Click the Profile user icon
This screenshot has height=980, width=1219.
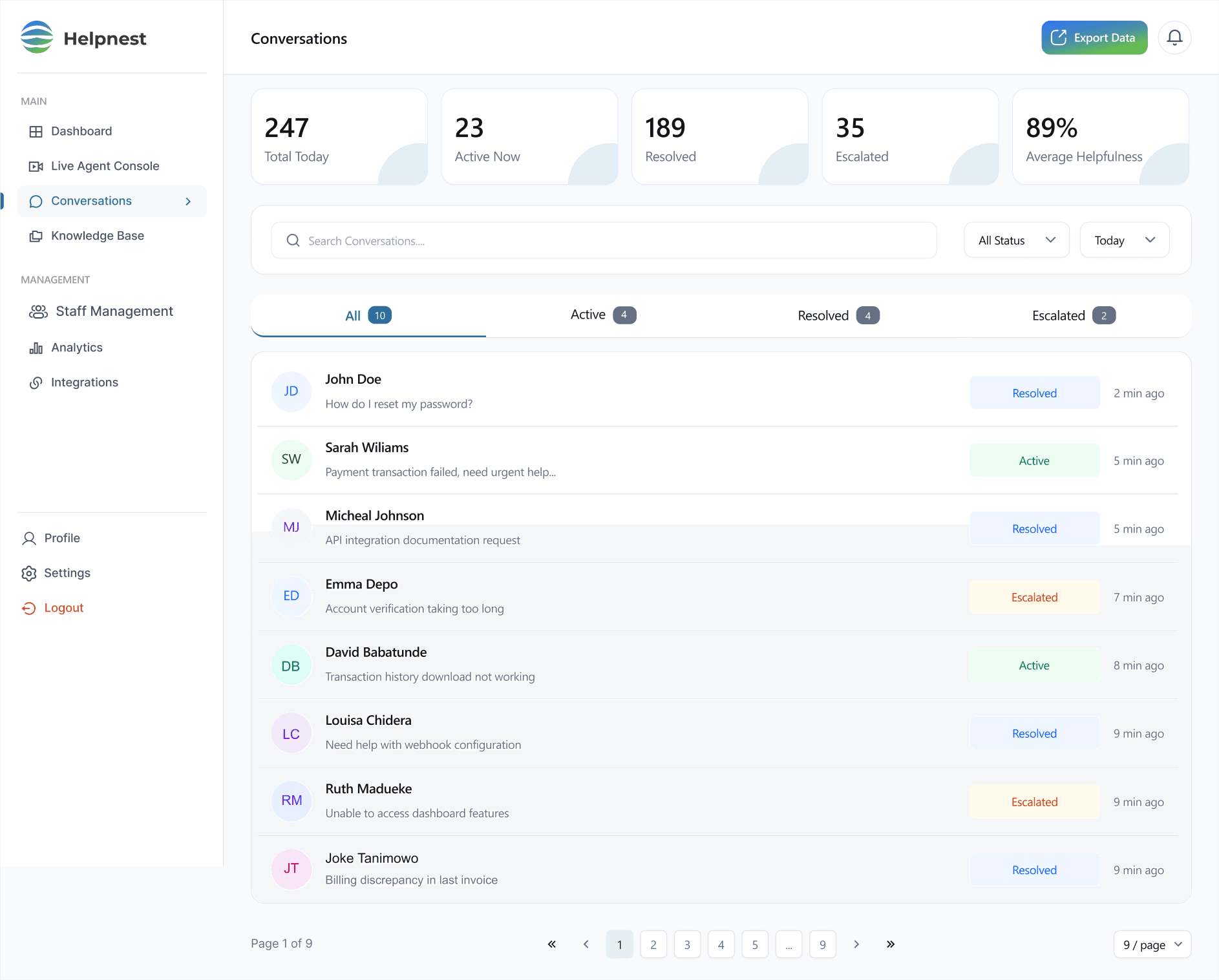tap(29, 539)
